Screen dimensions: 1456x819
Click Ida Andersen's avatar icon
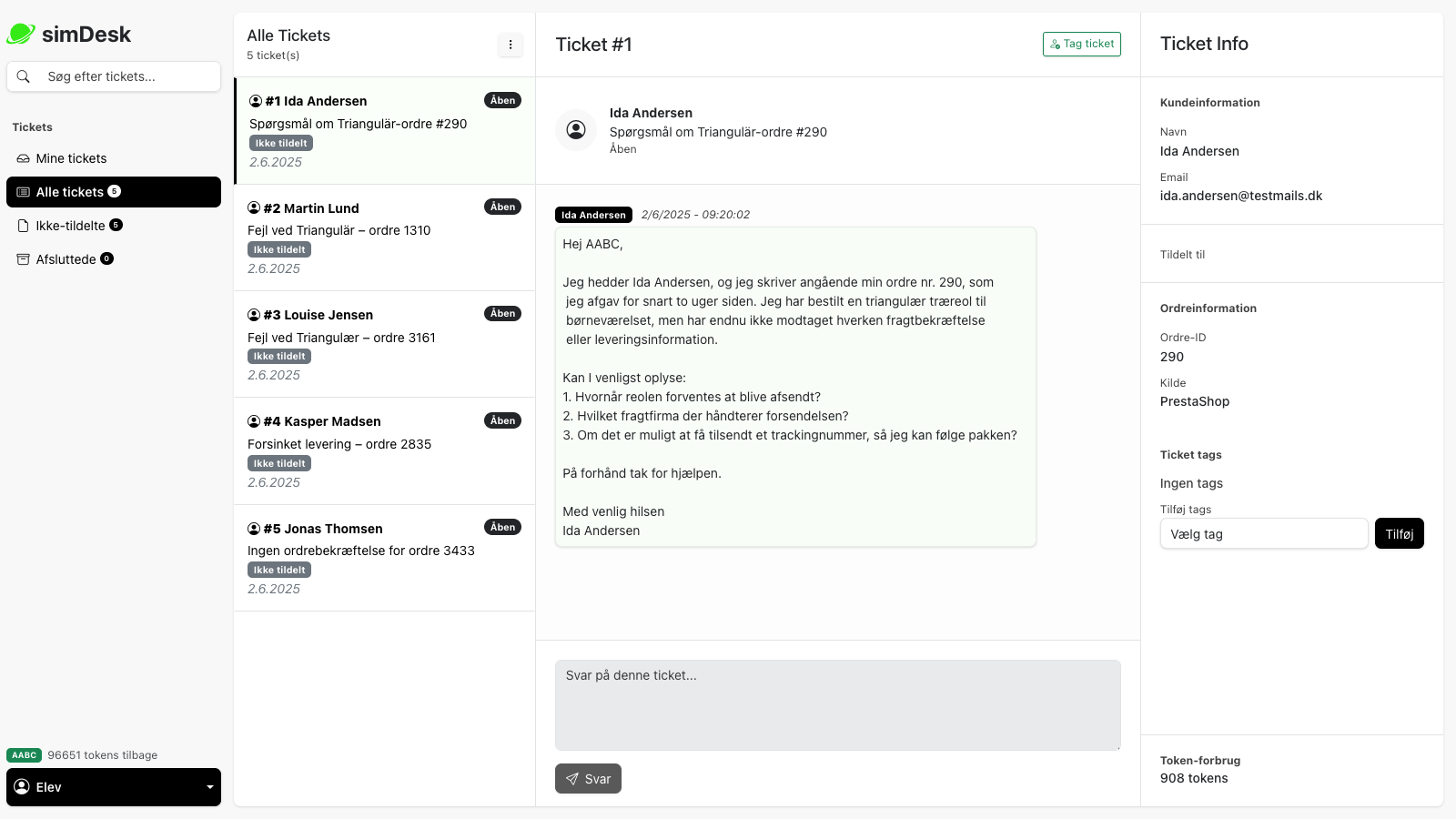576,129
